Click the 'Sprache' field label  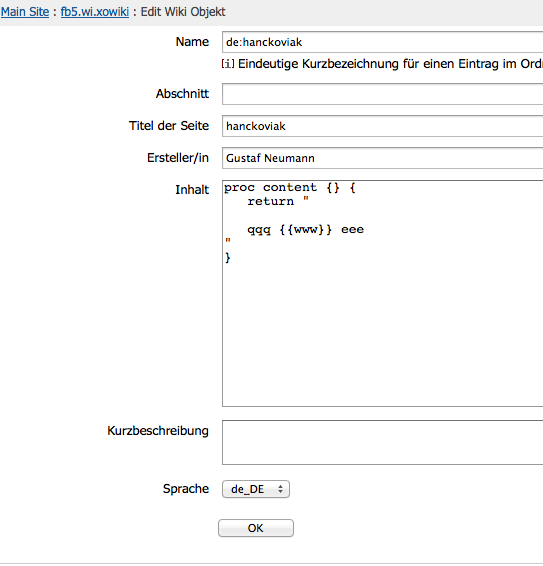point(186,489)
